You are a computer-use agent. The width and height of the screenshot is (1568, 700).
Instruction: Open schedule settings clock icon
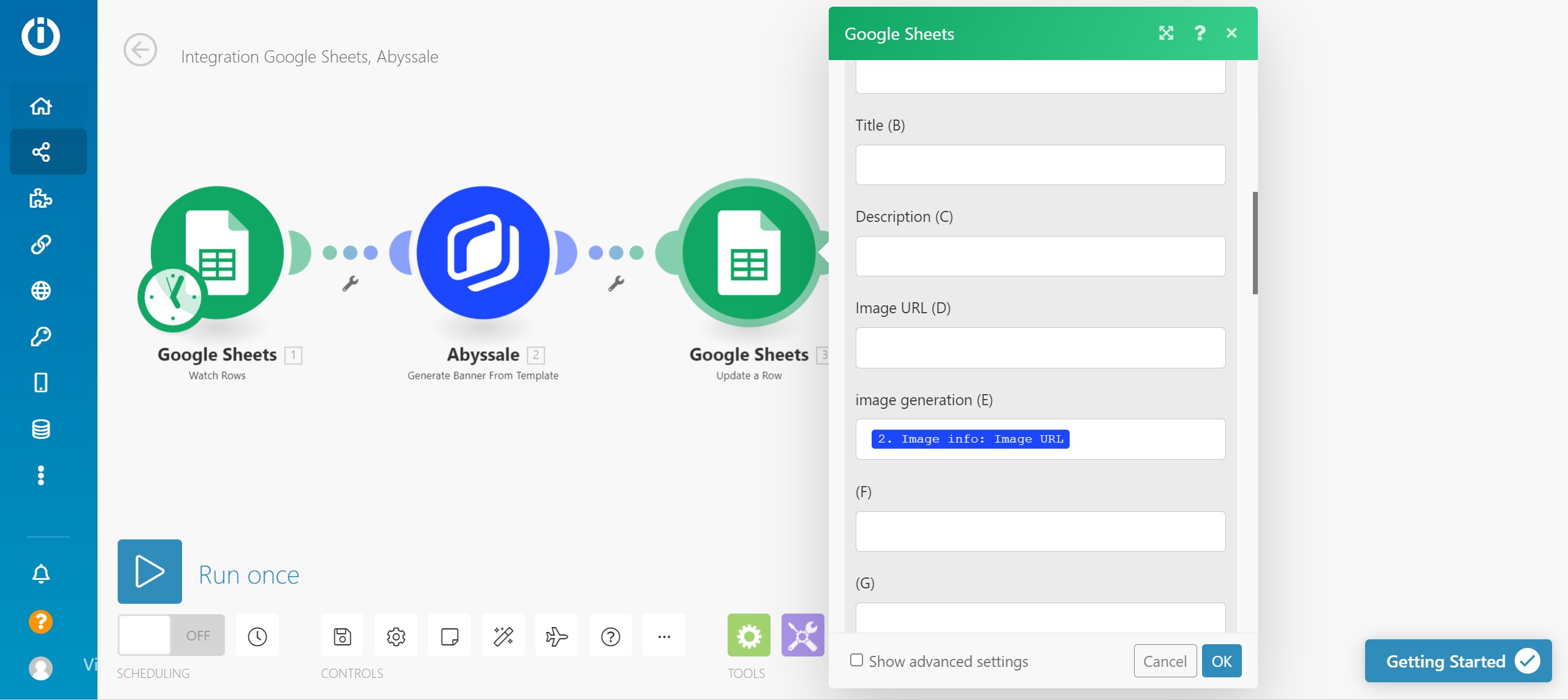pyautogui.click(x=257, y=636)
